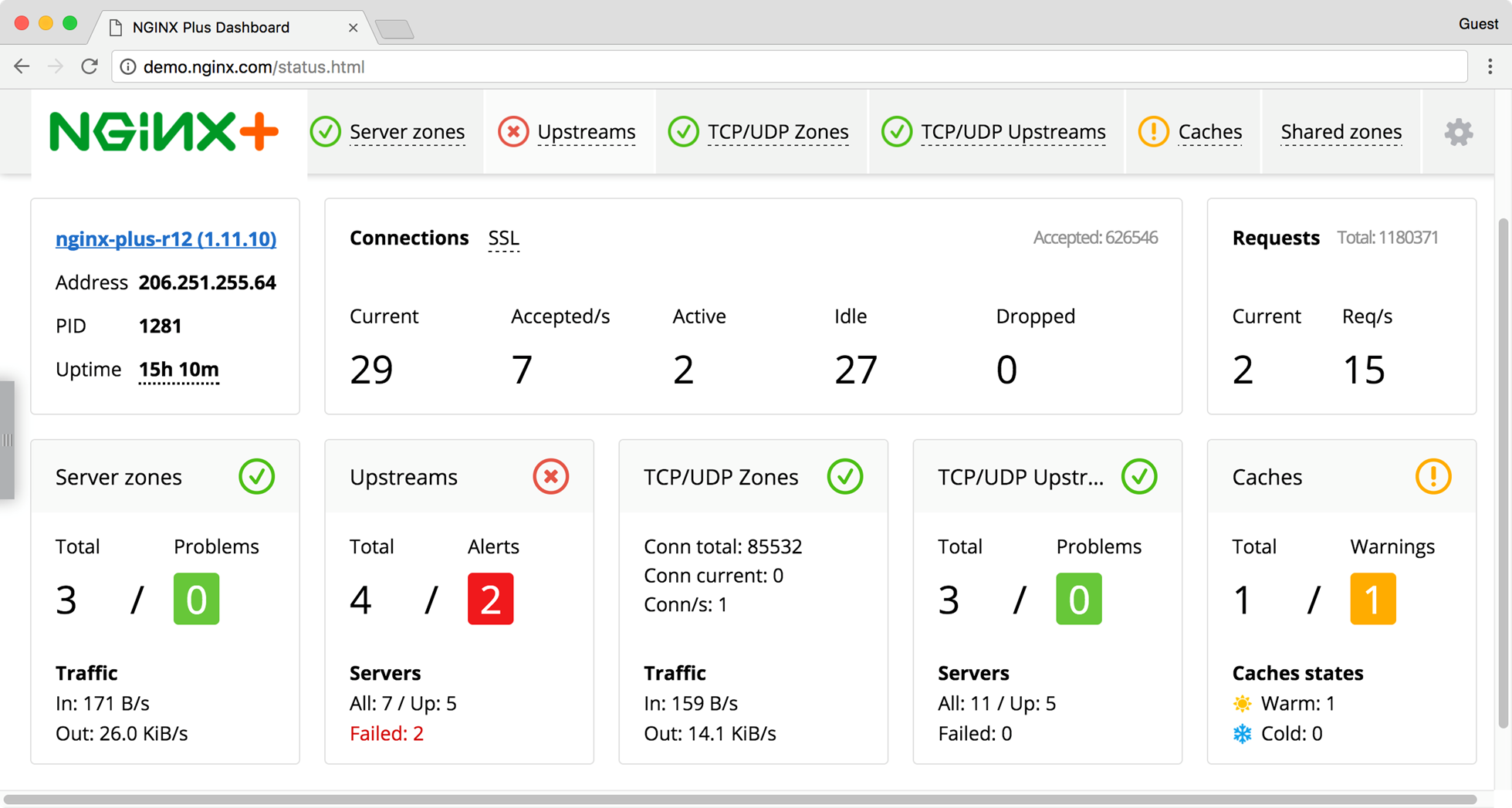The height and width of the screenshot is (808, 1512).
Task: Close the NGINX Plus Dashboard tab
Action: [353, 28]
